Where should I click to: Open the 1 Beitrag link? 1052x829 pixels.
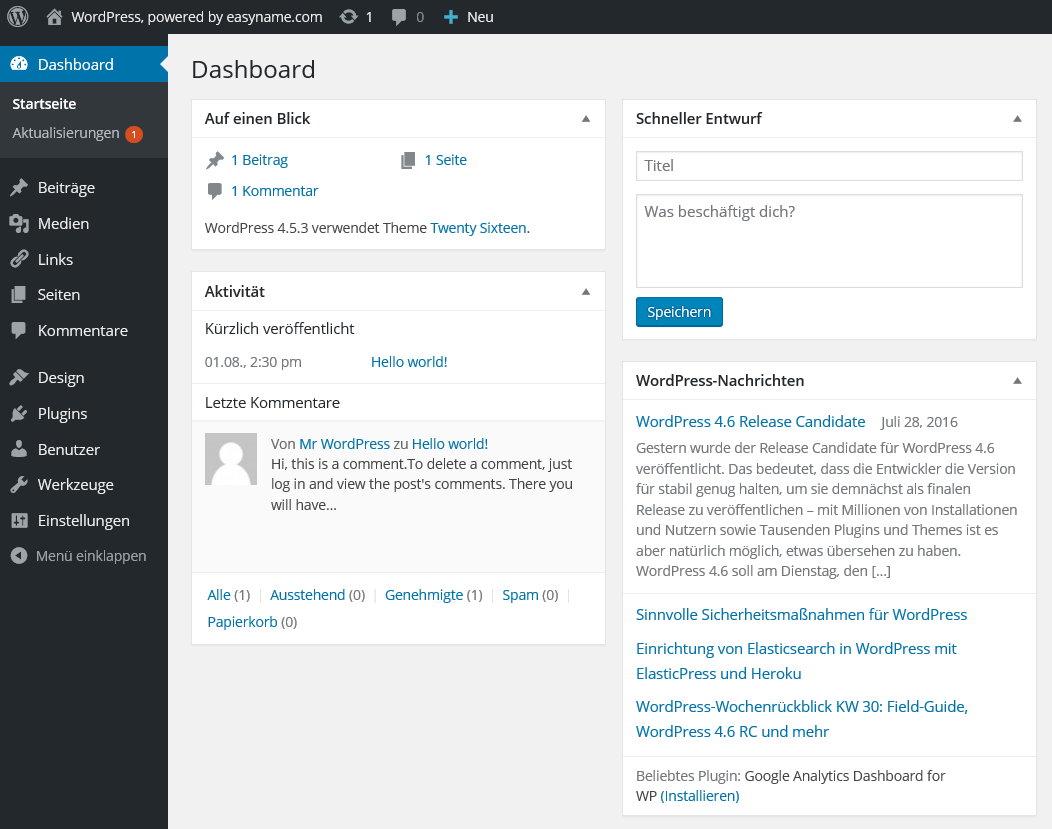click(260, 160)
